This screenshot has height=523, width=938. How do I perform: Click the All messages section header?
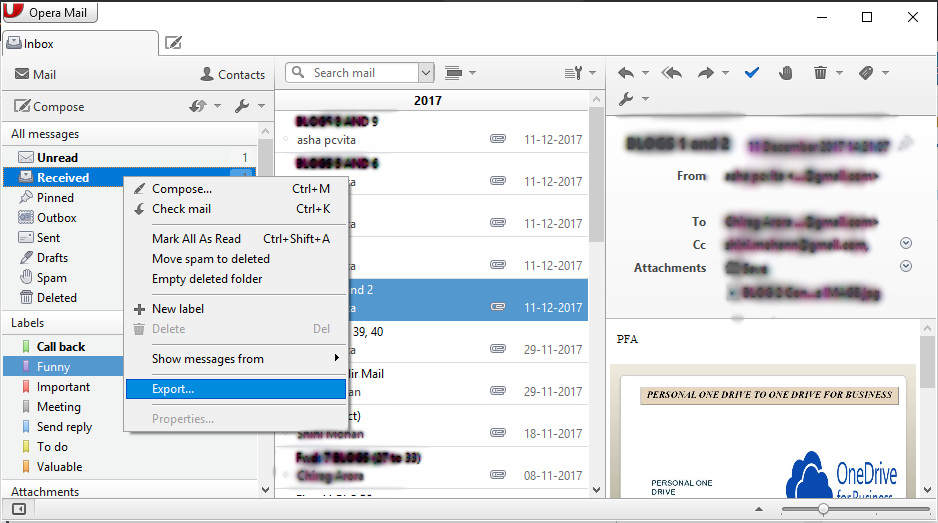pos(45,134)
